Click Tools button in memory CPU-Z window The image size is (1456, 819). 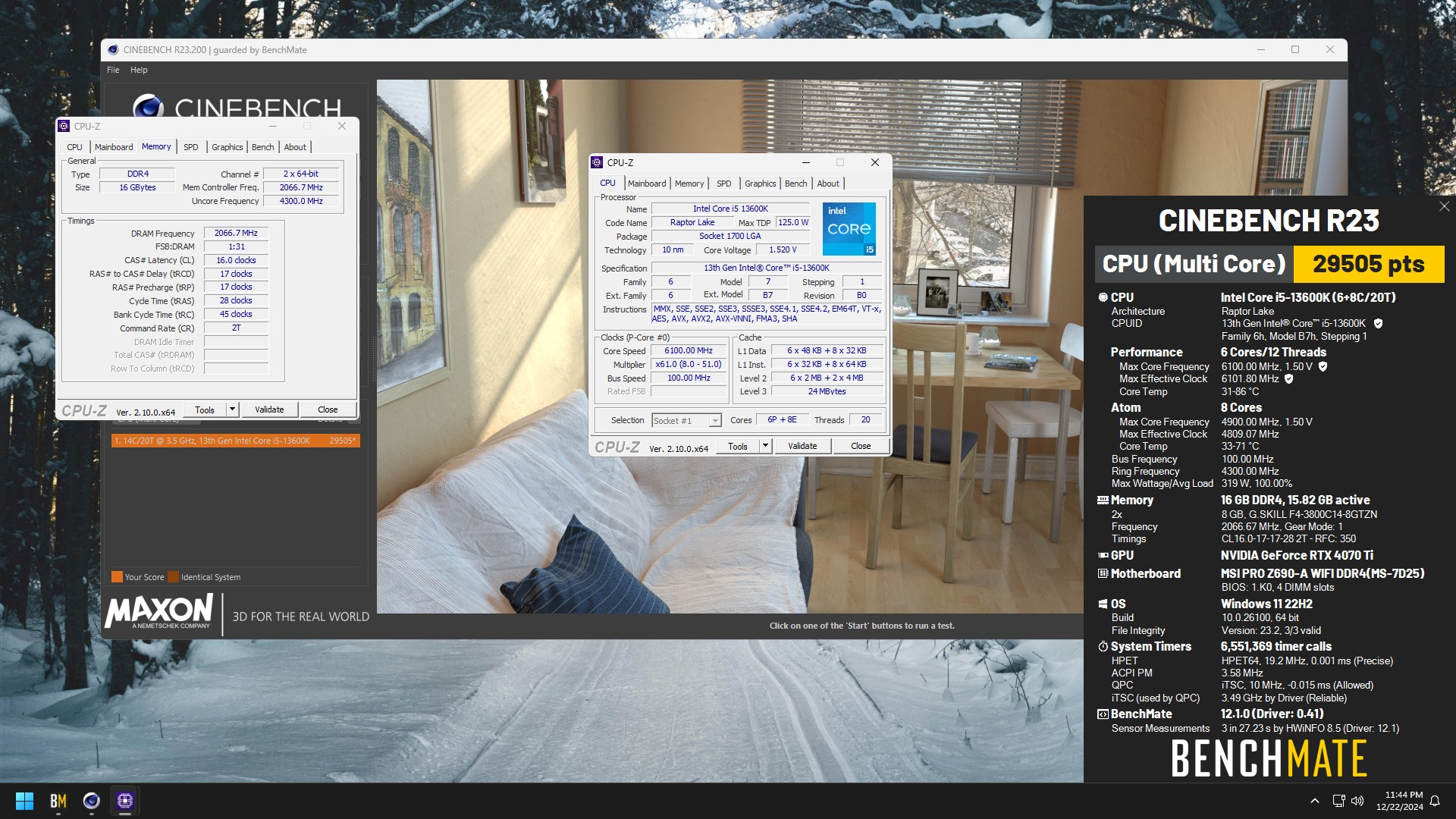coord(205,409)
